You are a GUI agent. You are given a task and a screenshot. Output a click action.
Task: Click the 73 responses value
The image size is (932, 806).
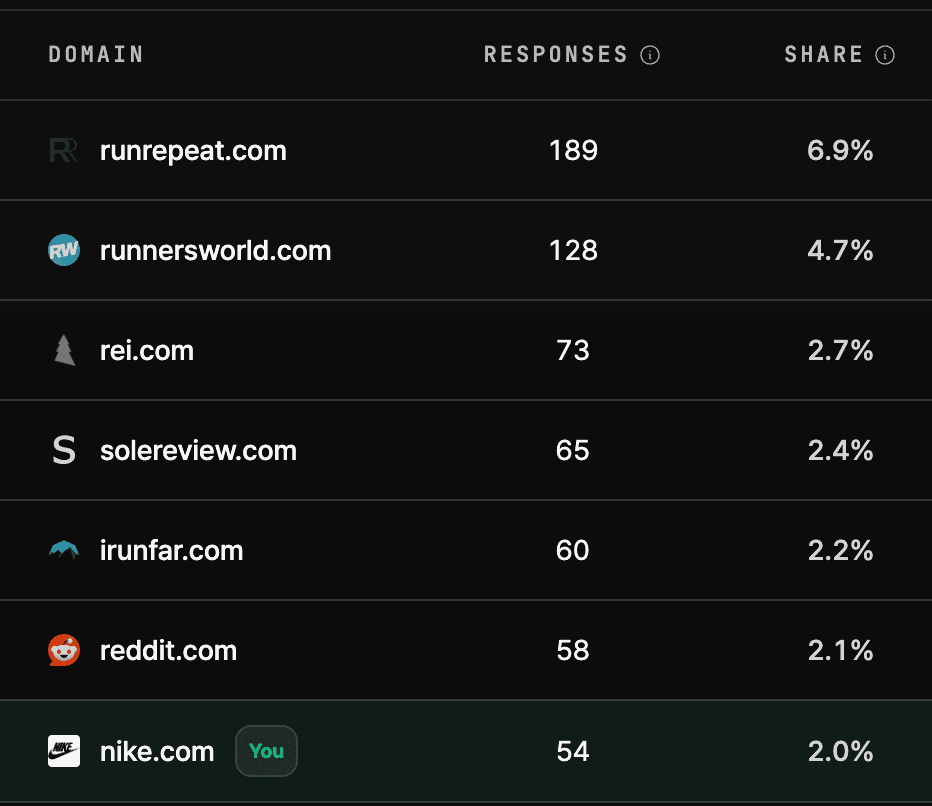click(573, 350)
